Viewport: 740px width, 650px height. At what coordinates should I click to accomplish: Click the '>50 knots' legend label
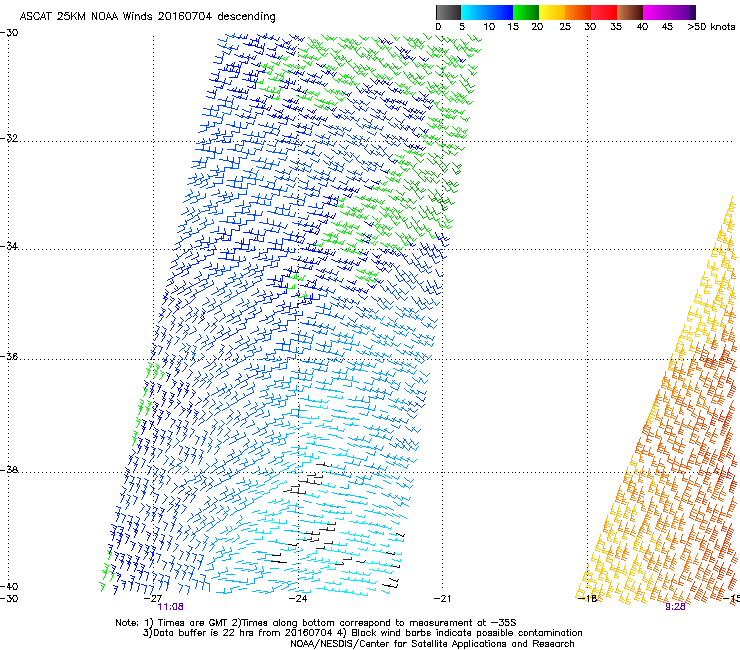[711, 27]
